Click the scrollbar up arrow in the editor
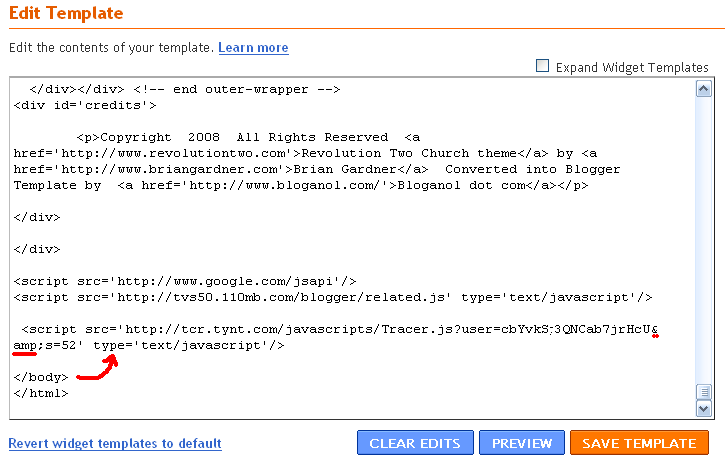Image resolution: width=725 pixels, height=465 pixels. [704, 89]
